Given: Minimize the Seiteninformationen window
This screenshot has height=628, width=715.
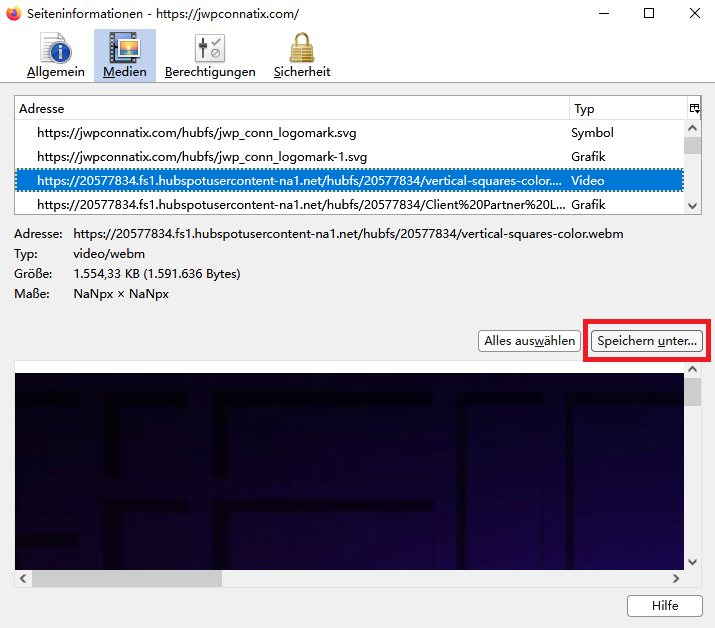Looking at the screenshot, I should (604, 13).
